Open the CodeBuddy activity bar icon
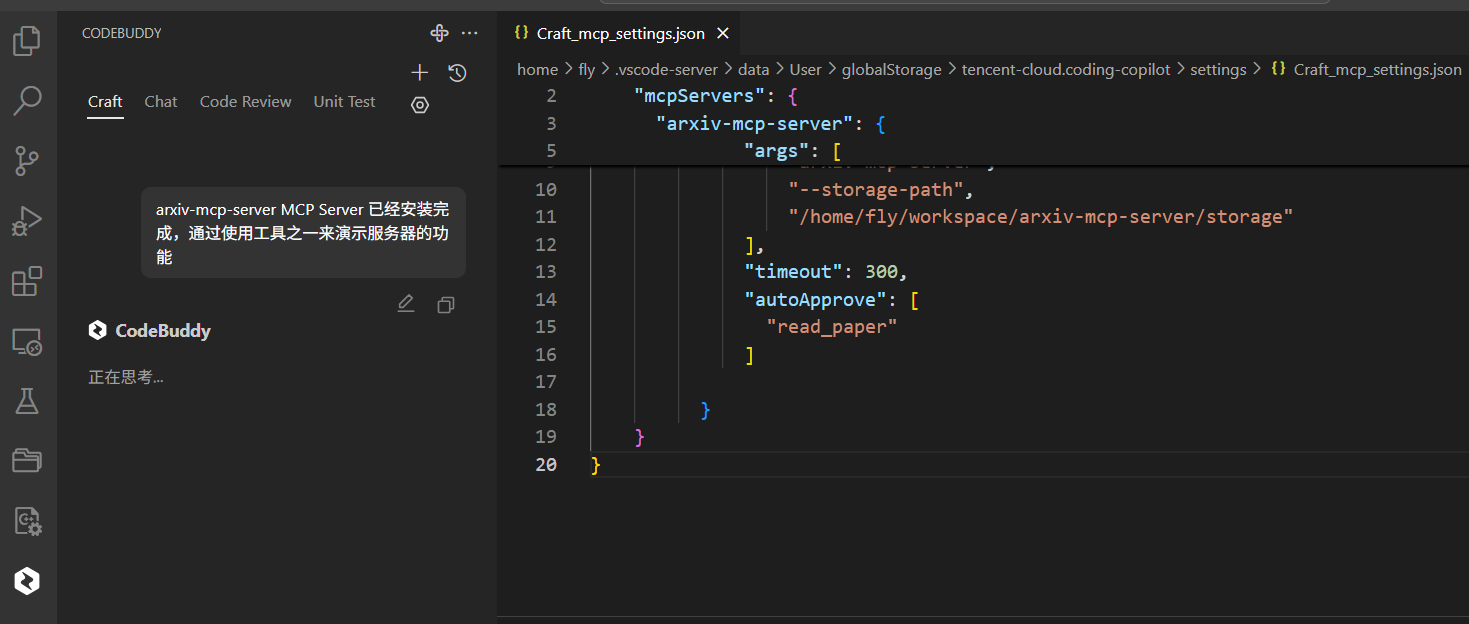The height and width of the screenshot is (624, 1469). point(27,581)
